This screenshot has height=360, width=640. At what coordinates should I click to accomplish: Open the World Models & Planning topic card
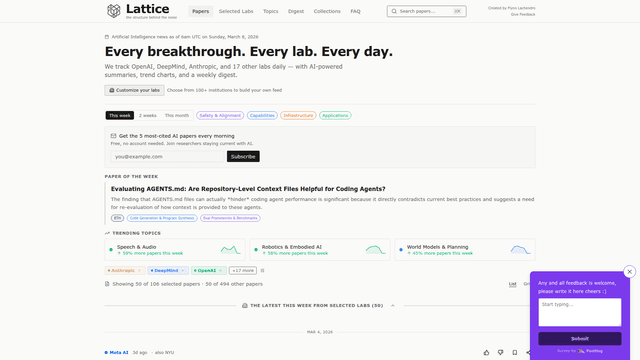465,249
